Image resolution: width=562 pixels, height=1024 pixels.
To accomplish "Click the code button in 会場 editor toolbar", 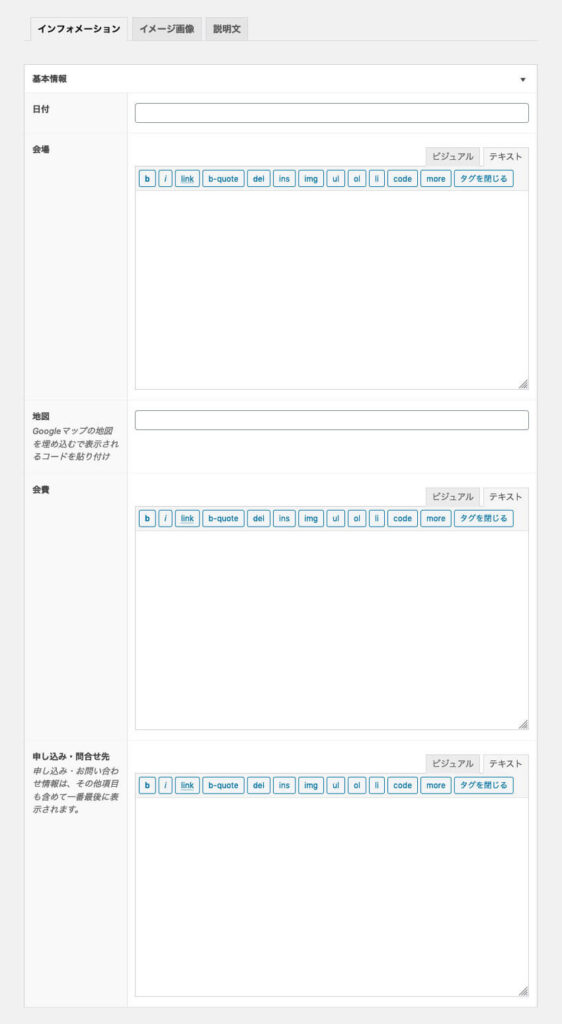I will pos(403,178).
